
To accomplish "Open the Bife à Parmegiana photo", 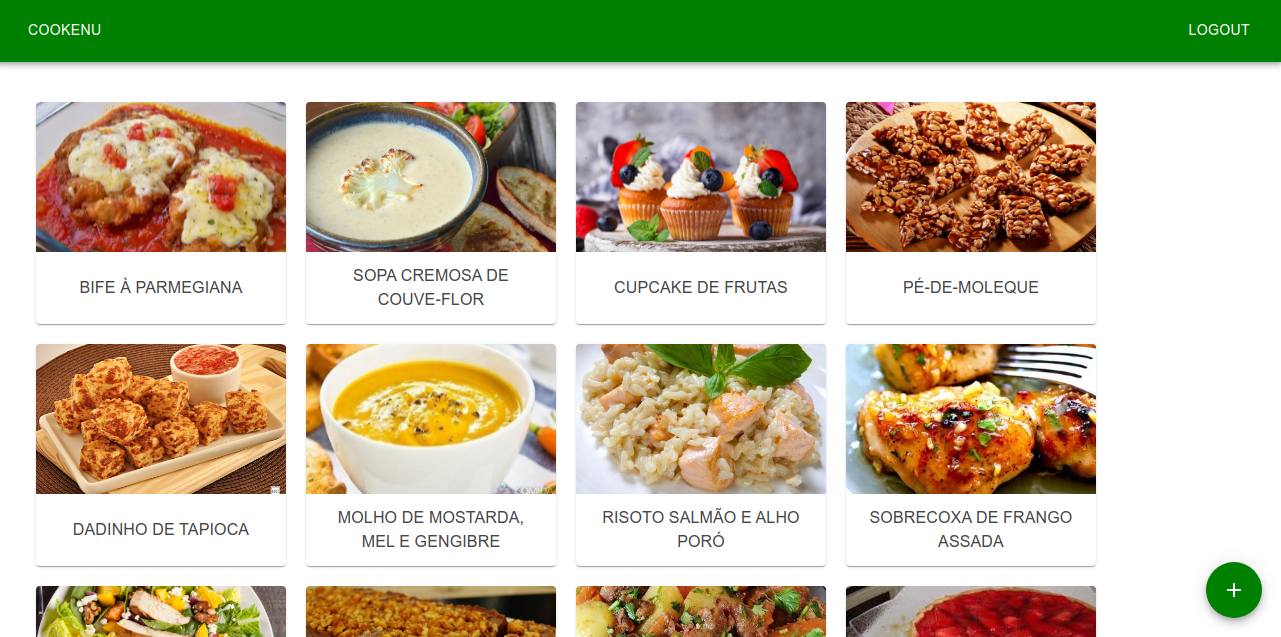I will click(x=161, y=177).
